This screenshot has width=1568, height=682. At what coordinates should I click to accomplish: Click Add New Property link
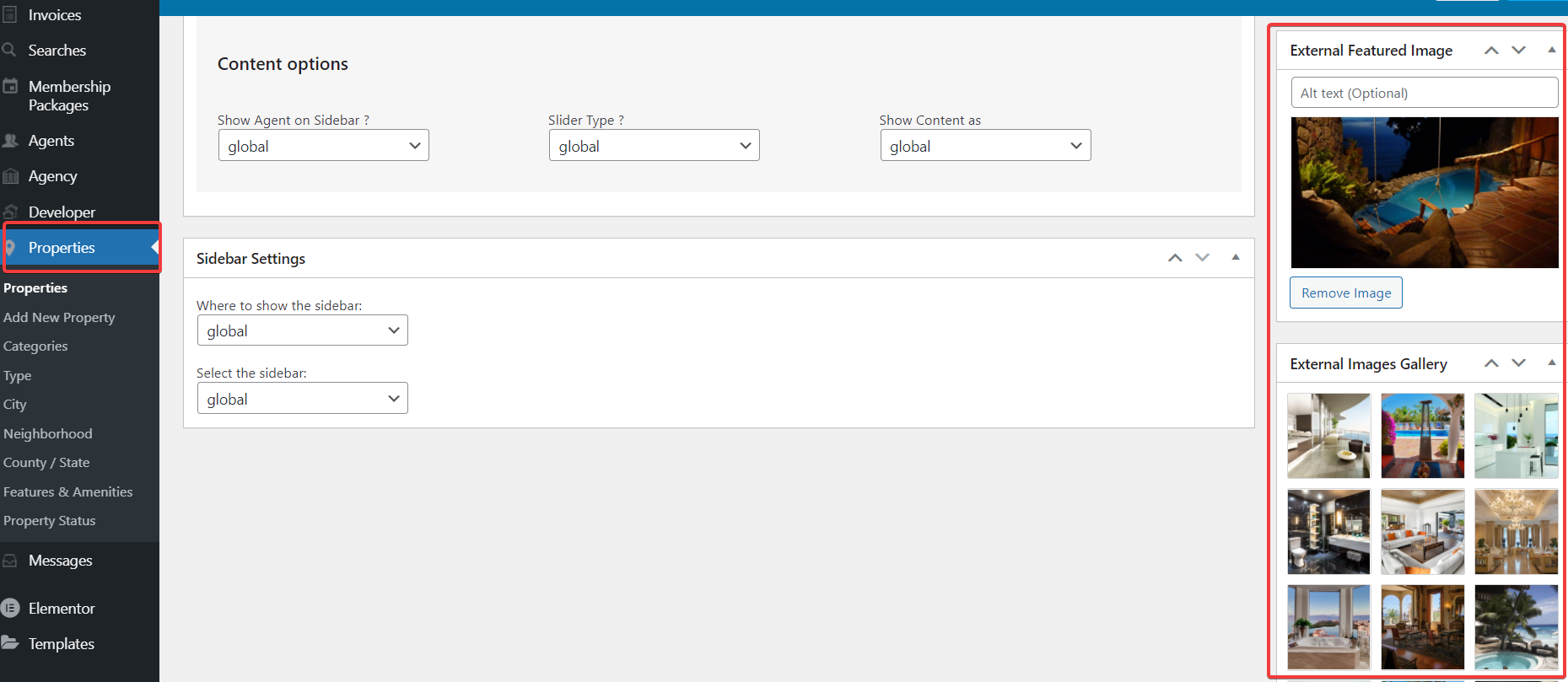(x=59, y=317)
